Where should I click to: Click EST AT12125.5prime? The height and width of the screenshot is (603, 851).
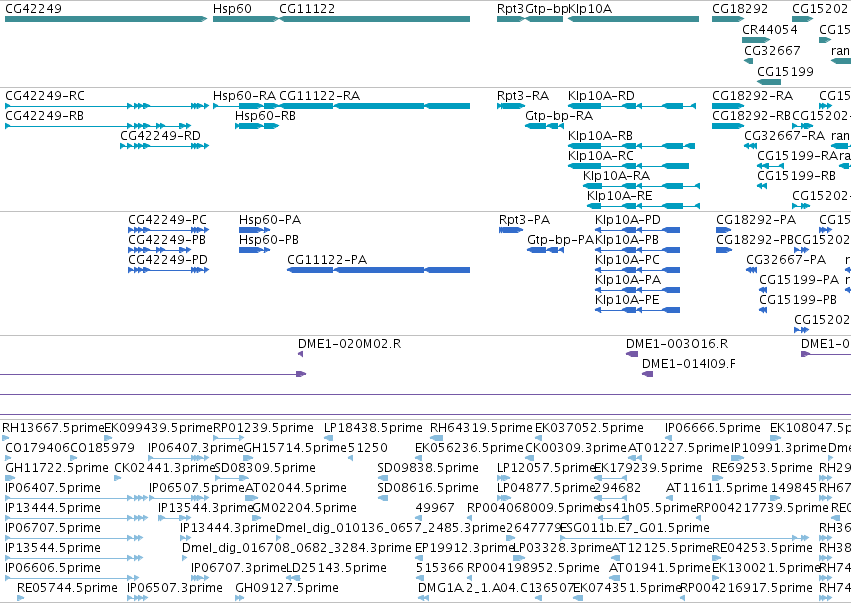point(615,558)
